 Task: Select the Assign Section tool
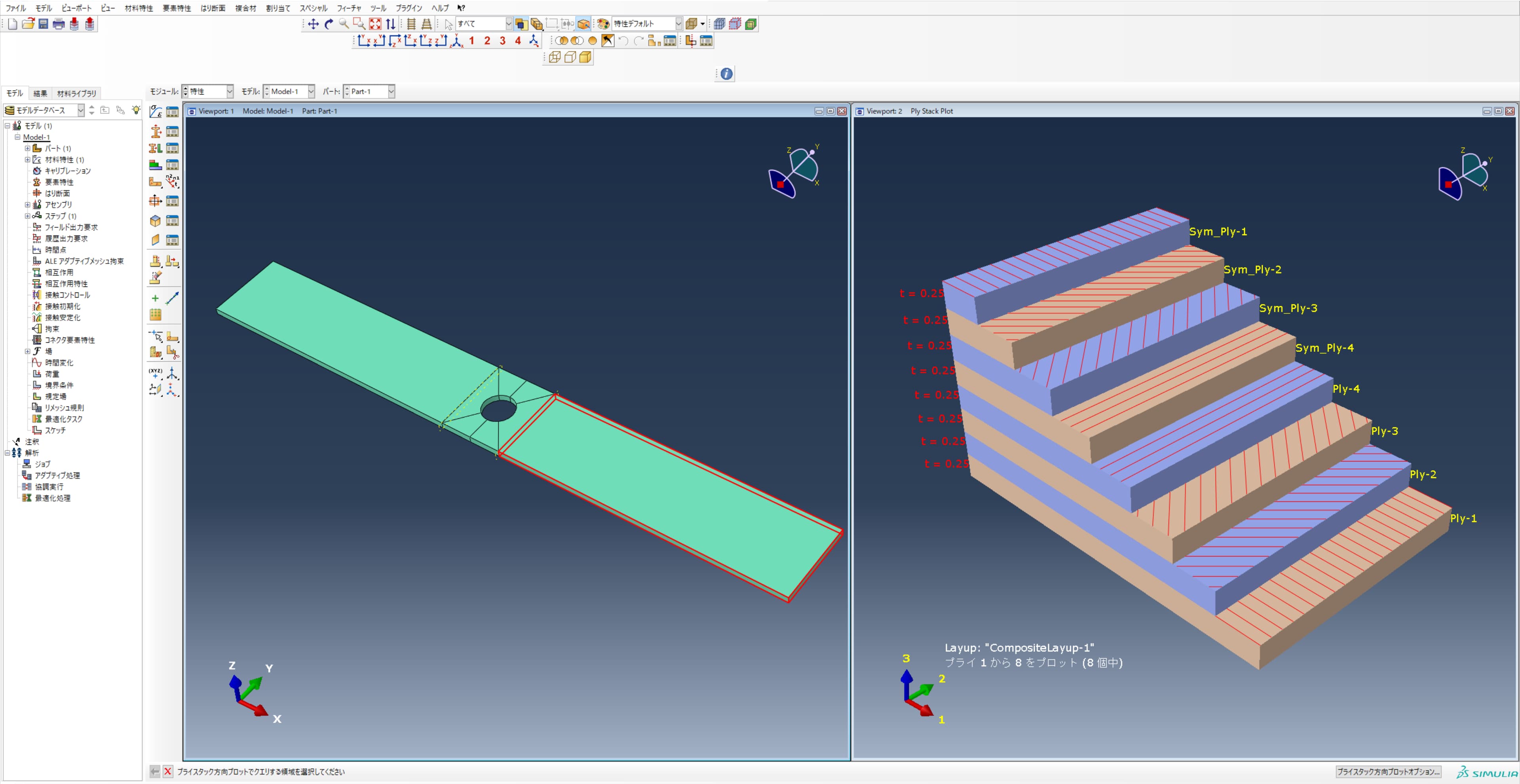156,148
